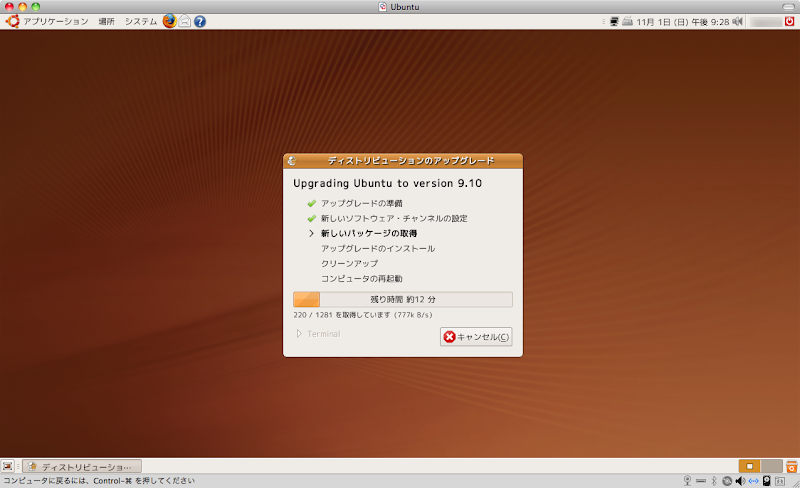This screenshot has height=488, width=800.
Task: Click the download progress bar showing 残り時間
Action: click(x=403, y=299)
